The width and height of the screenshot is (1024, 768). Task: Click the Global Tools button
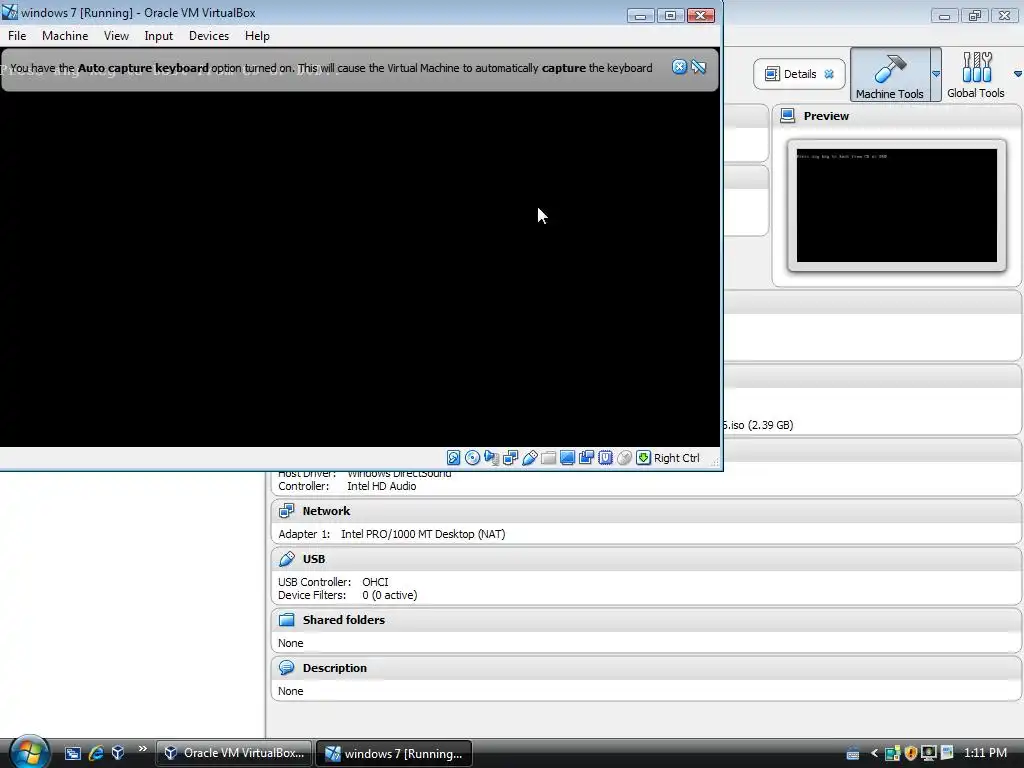click(x=976, y=74)
